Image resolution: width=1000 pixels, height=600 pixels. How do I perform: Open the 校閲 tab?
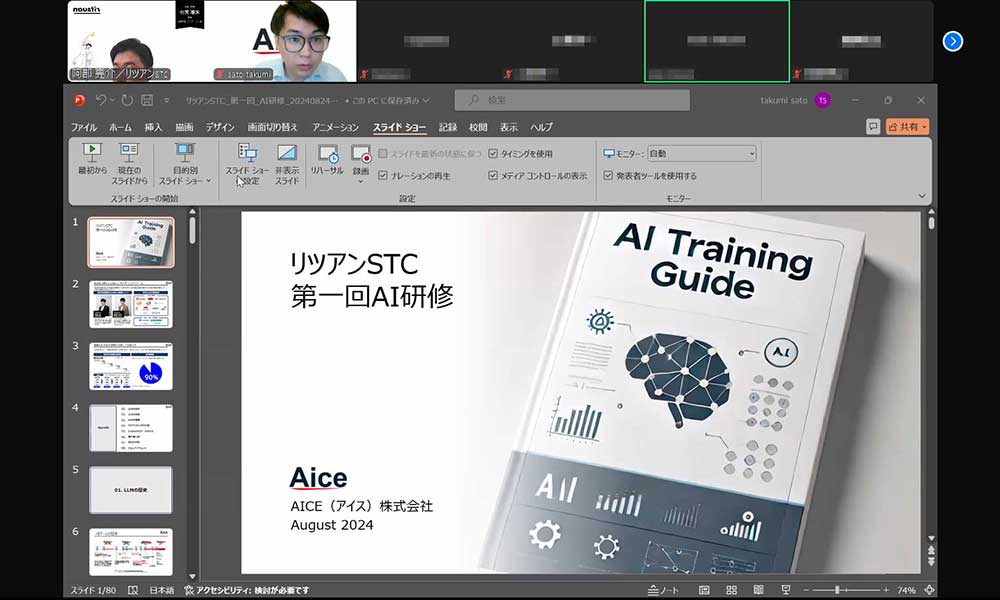pos(478,127)
